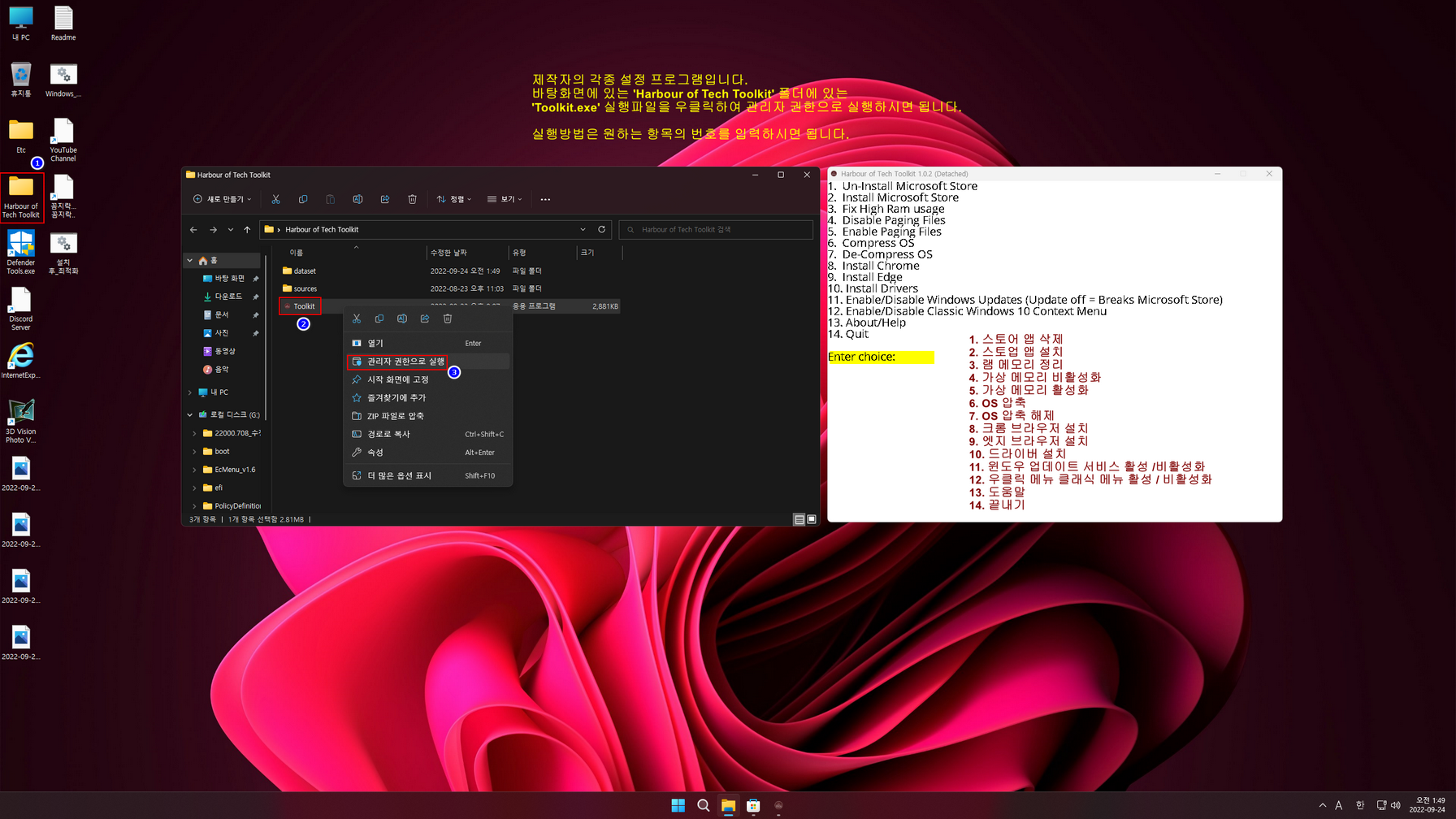Click the Cut icon in the context menu
Screen dimensions: 1456x819
[357, 318]
